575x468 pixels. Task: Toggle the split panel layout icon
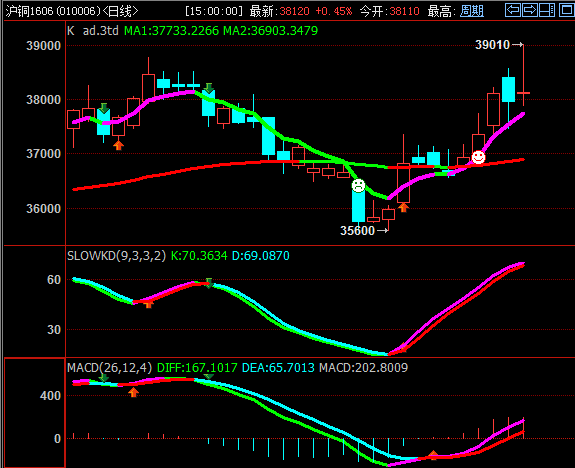[547, 10]
